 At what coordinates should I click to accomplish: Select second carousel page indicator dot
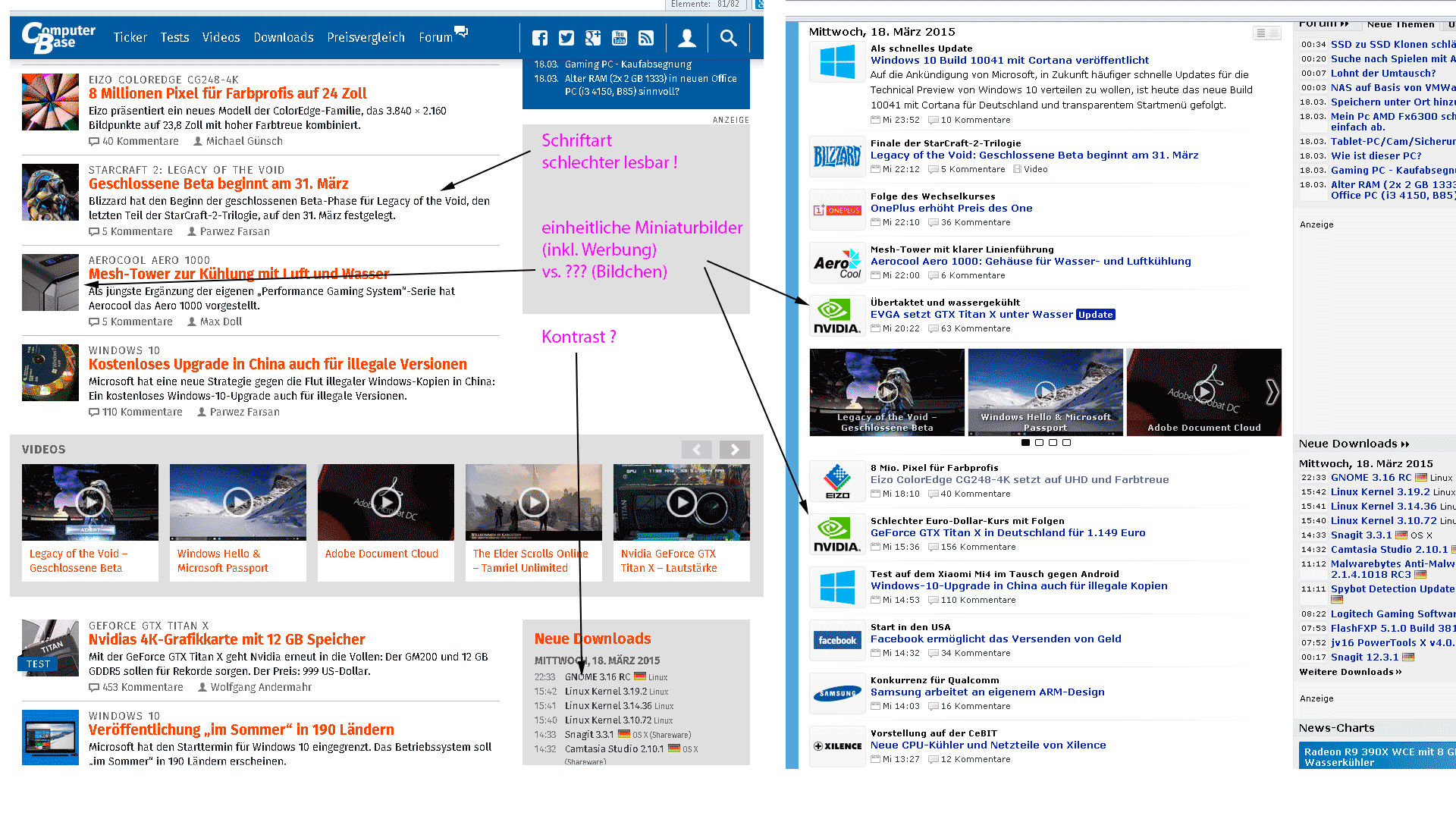pos(1040,443)
